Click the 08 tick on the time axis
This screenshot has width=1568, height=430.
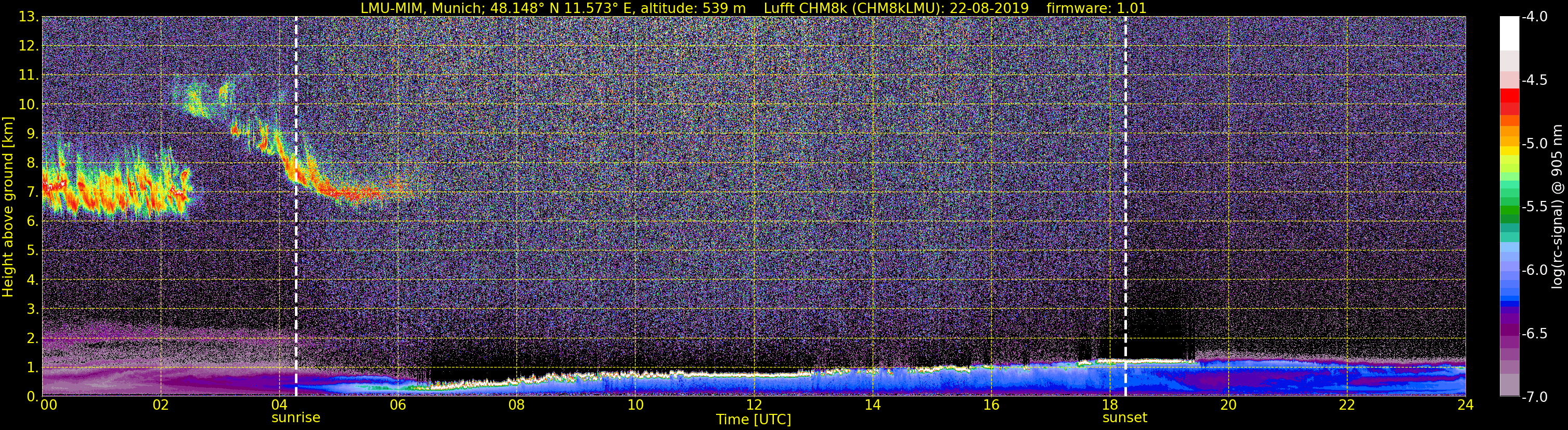(517, 406)
